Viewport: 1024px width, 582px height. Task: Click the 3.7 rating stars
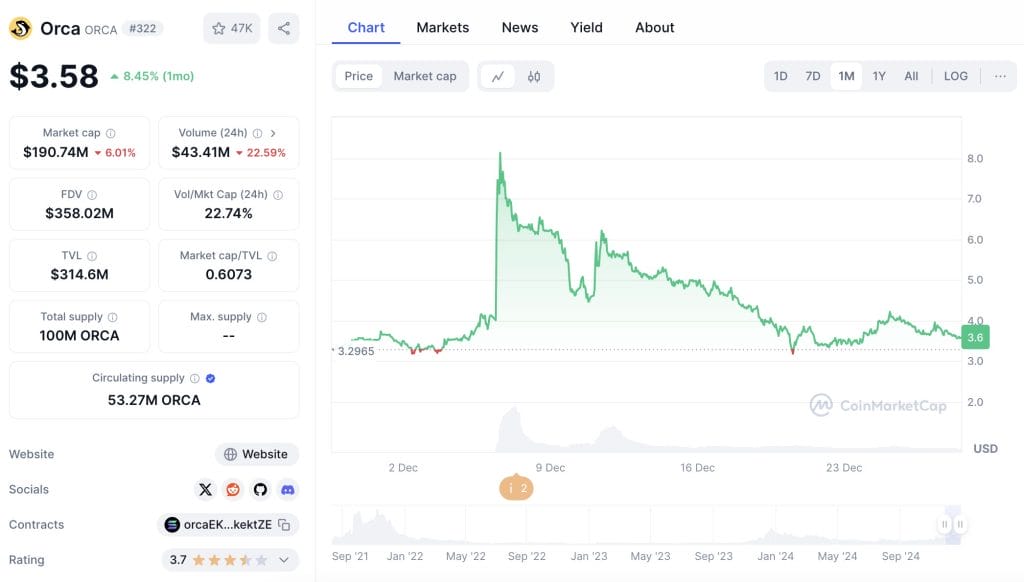[x=230, y=560]
